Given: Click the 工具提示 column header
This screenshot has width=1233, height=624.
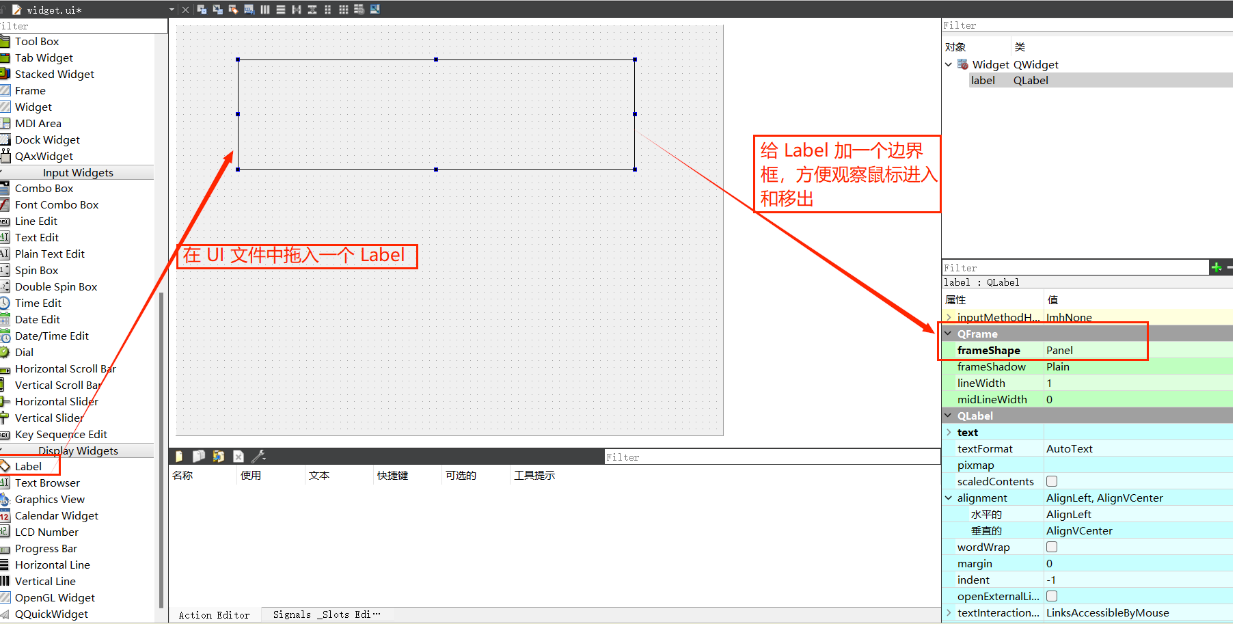Looking at the screenshot, I should (x=534, y=476).
